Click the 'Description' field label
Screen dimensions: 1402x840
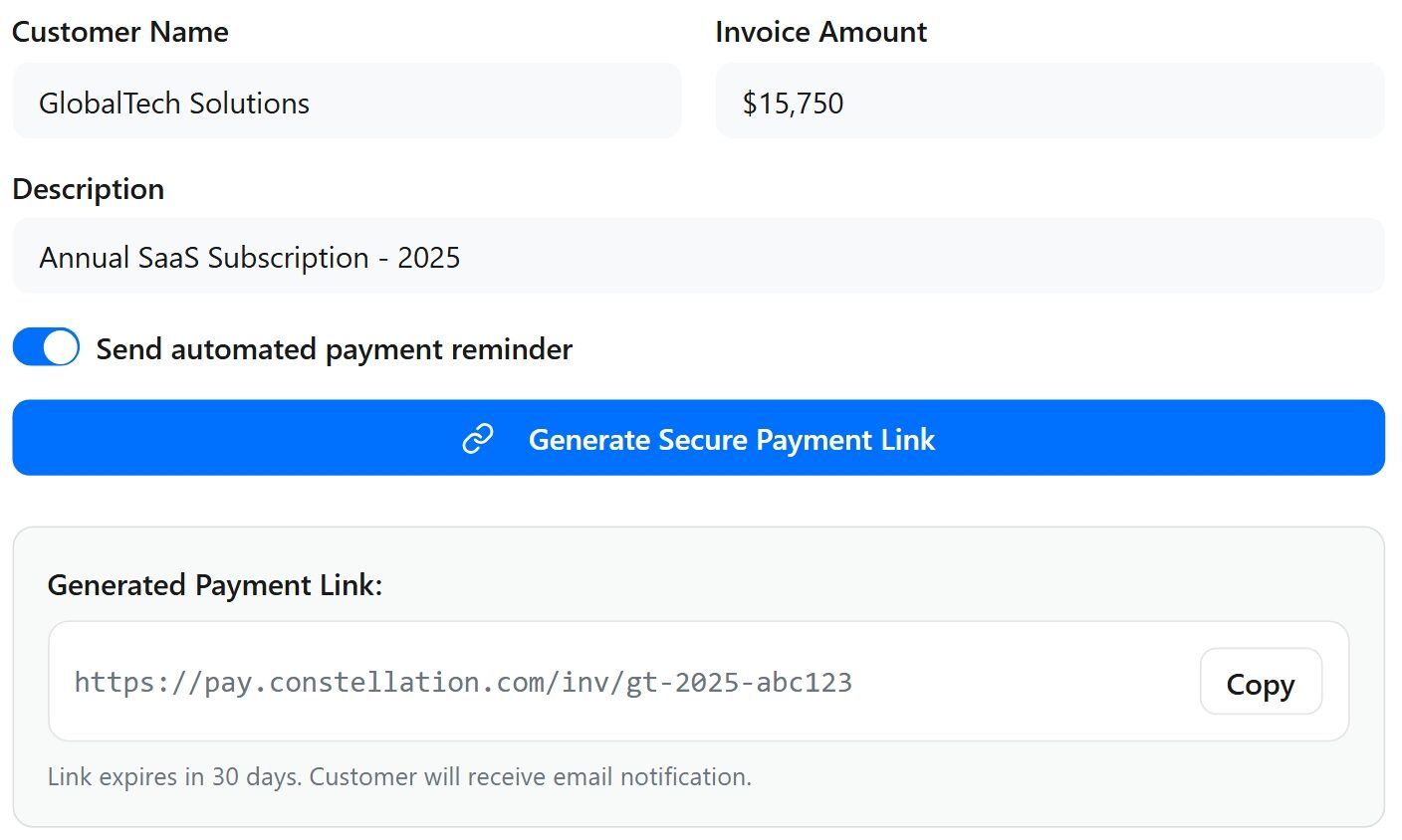[89, 189]
